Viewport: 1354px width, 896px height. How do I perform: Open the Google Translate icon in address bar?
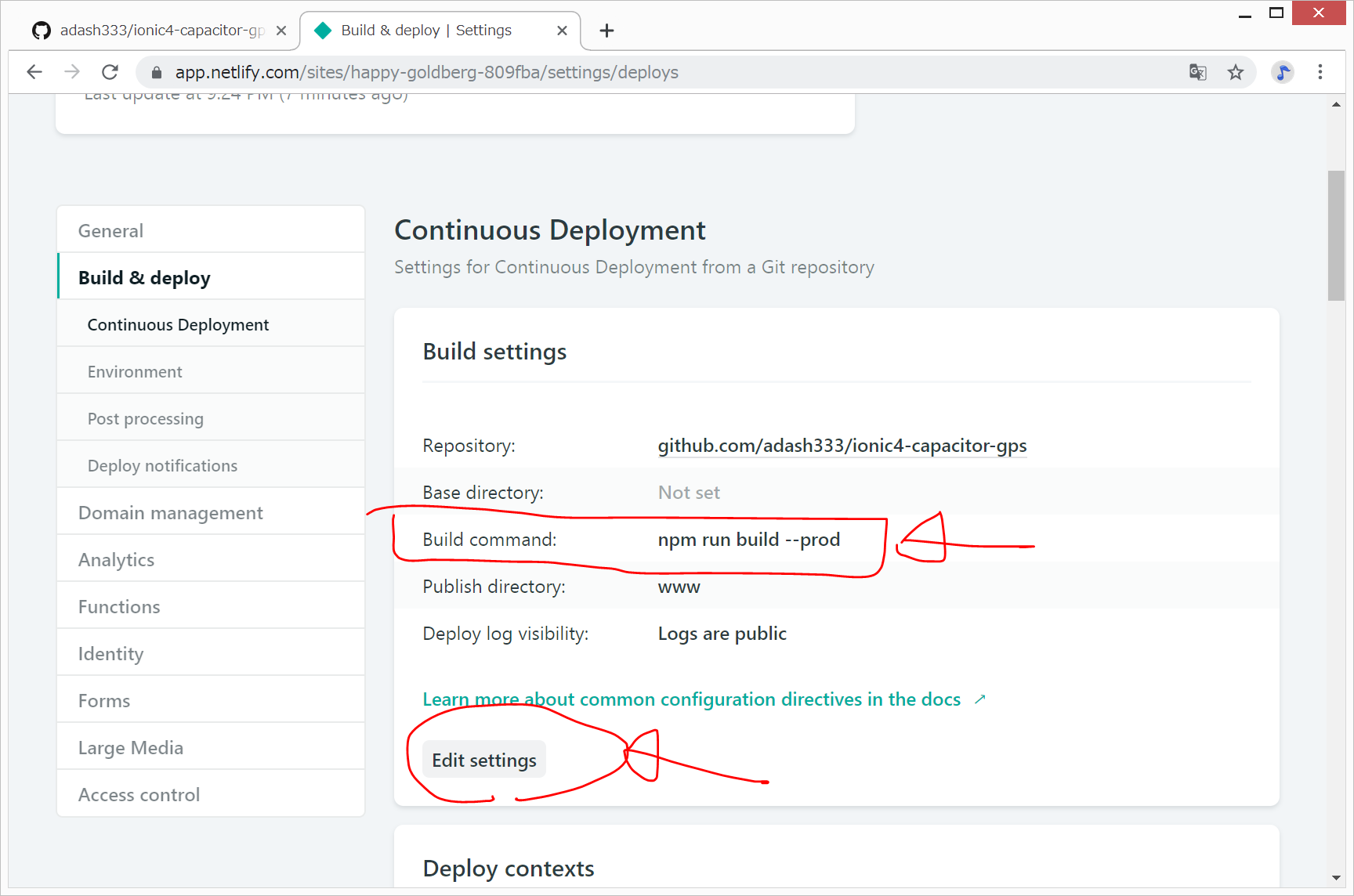[x=1197, y=72]
